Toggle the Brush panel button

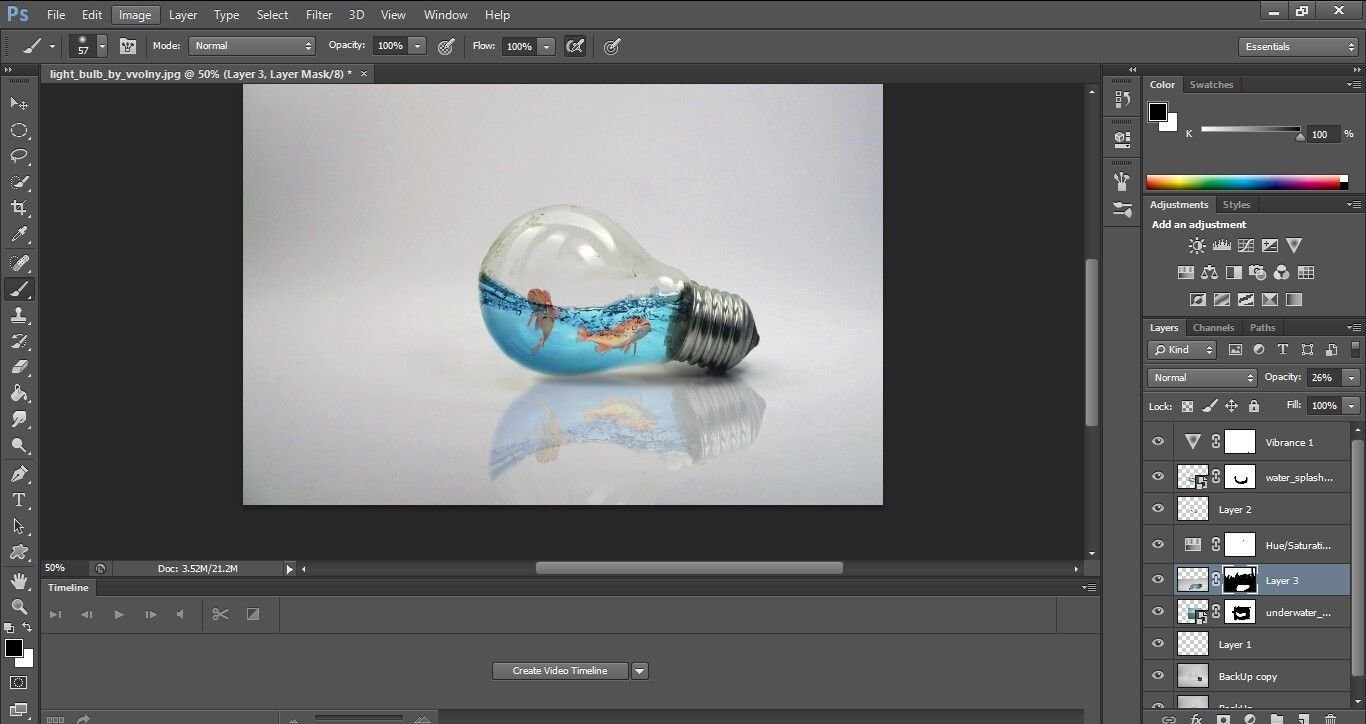coord(127,46)
